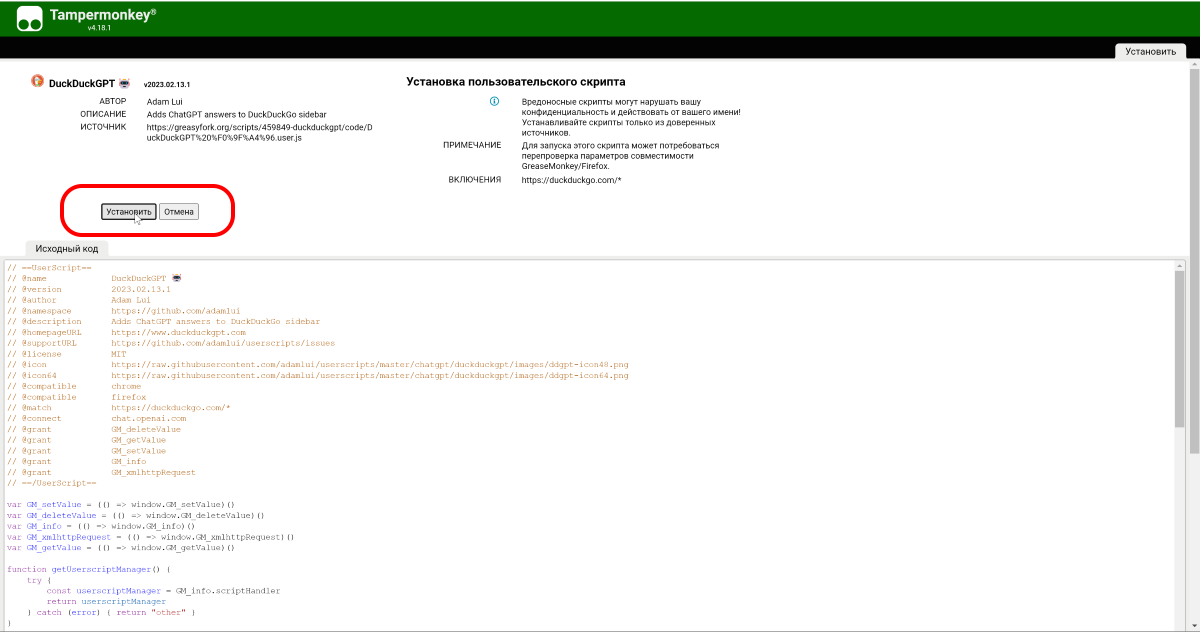Click the ИСТОЧНИК label
Image resolution: width=1200 pixels, height=632 pixels.
pos(104,127)
